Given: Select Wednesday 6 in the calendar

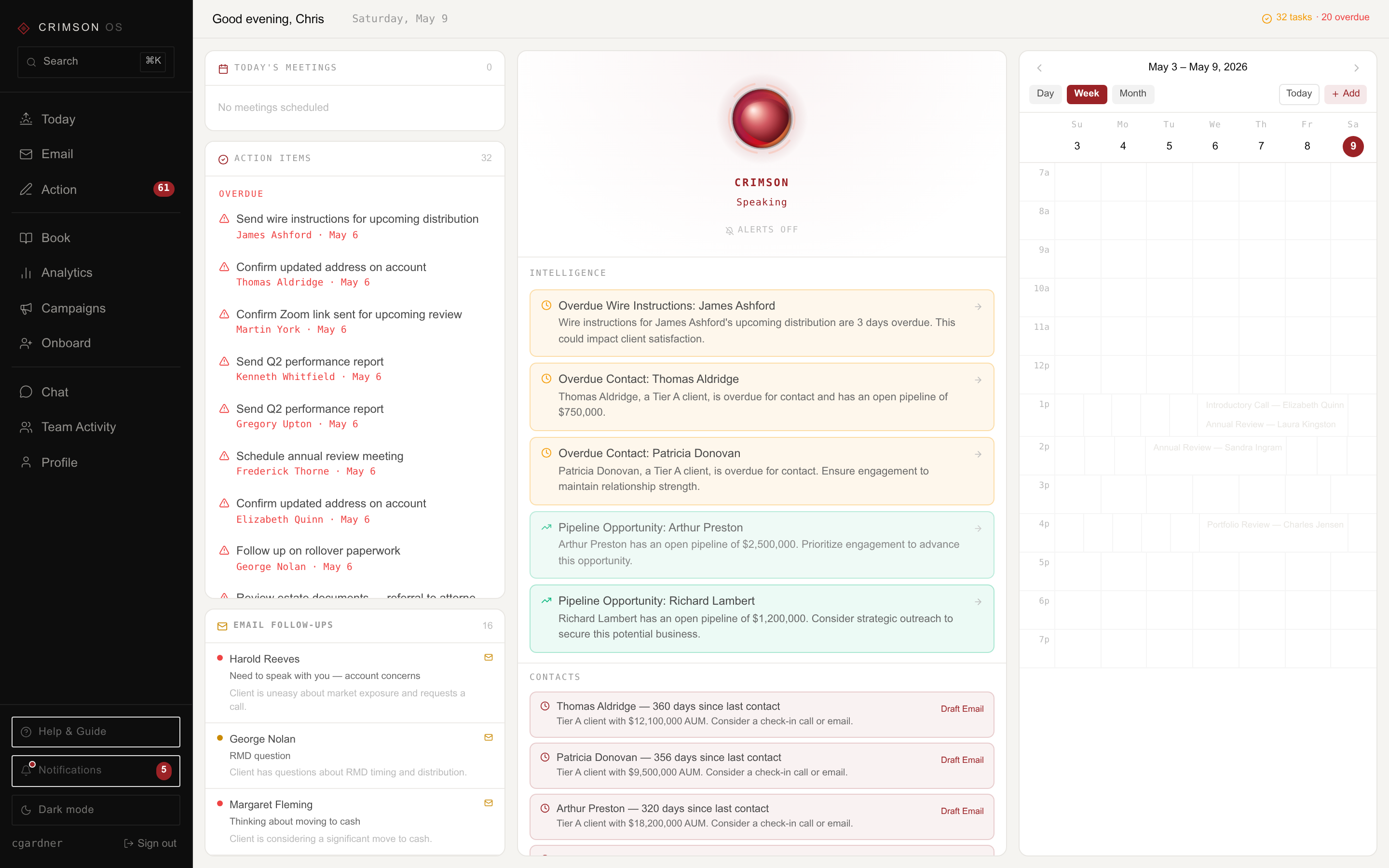Looking at the screenshot, I should [x=1215, y=146].
